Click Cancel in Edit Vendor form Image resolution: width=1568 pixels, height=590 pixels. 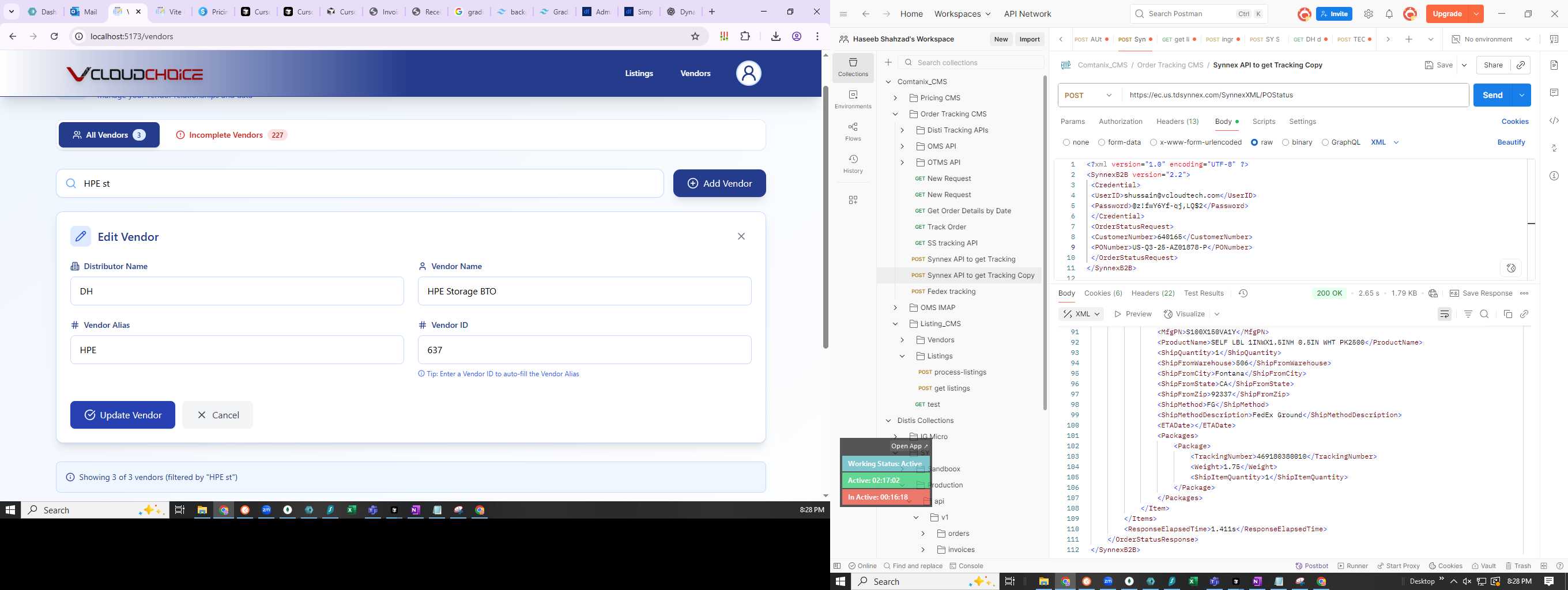pyautogui.click(x=217, y=415)
